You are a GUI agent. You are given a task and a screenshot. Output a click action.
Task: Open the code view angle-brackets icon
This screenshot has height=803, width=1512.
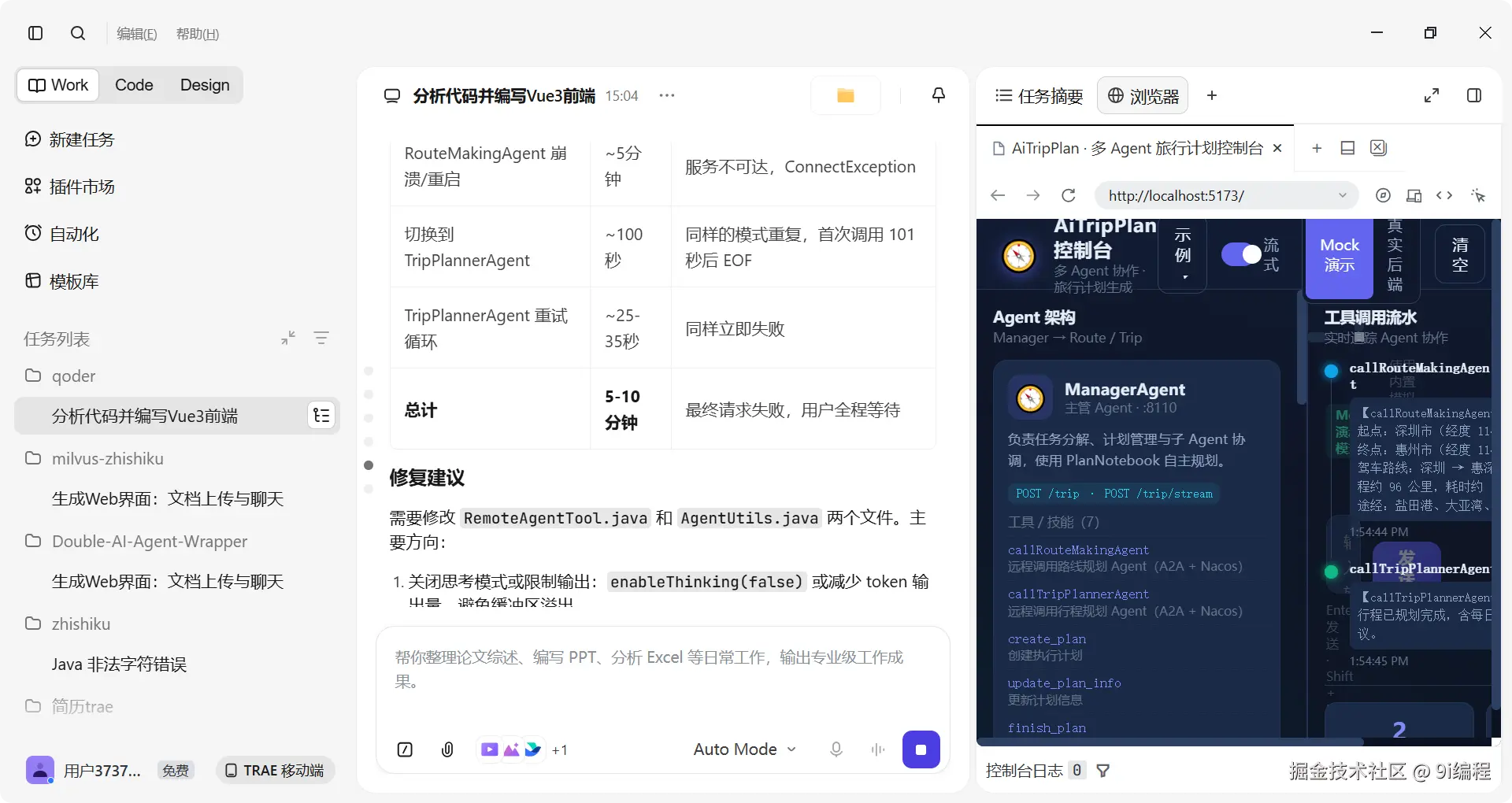point(1444,195)
